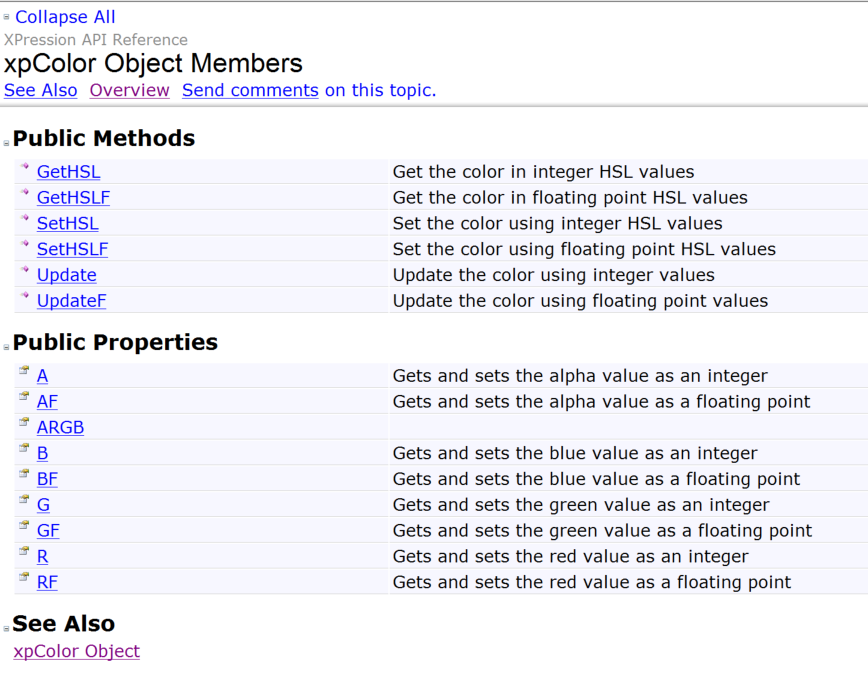Click the property icon beside GF

point(24,526)
